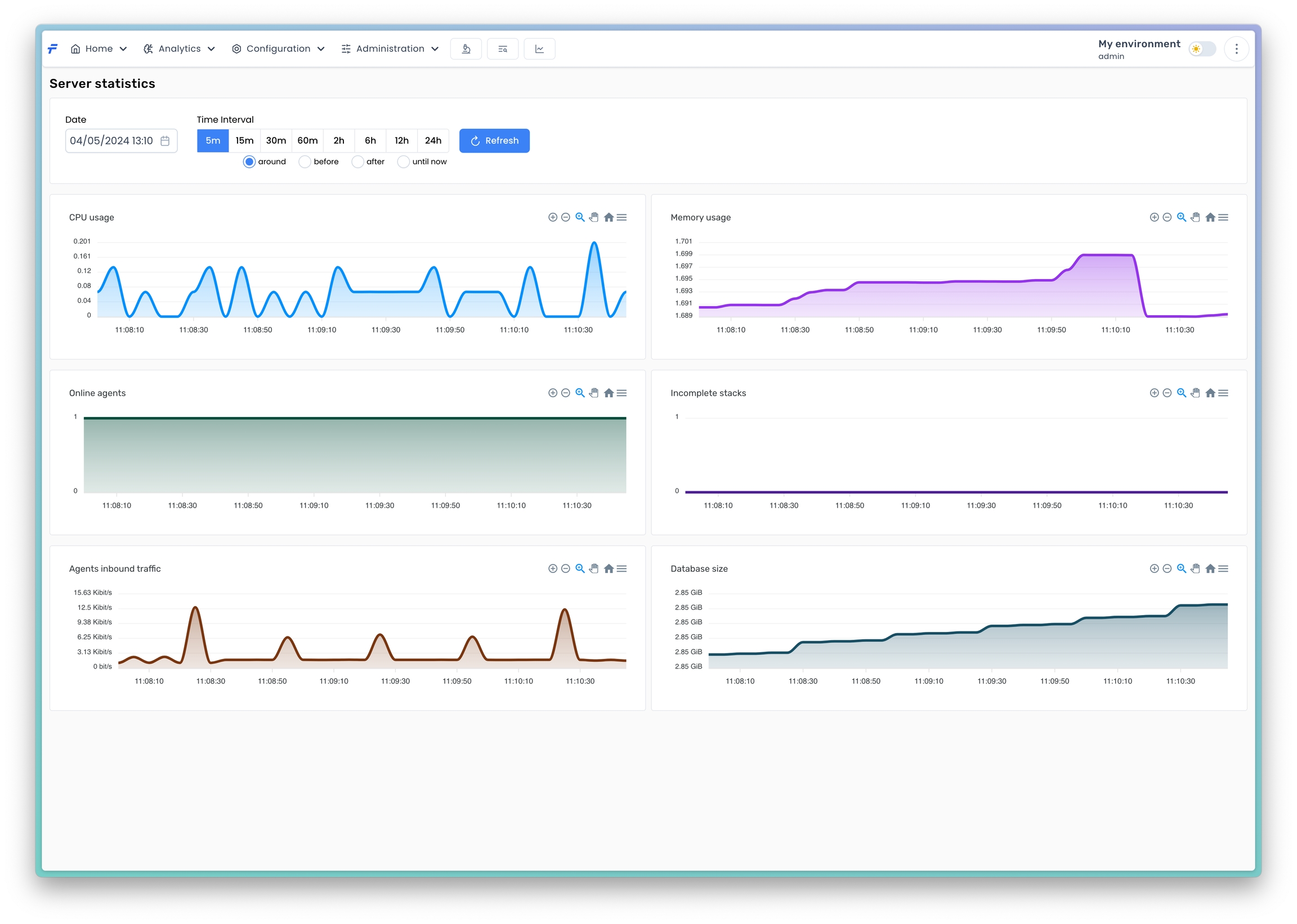
Task: Click zoom out icon on Memory usage chart
Action: point(1166,217)
